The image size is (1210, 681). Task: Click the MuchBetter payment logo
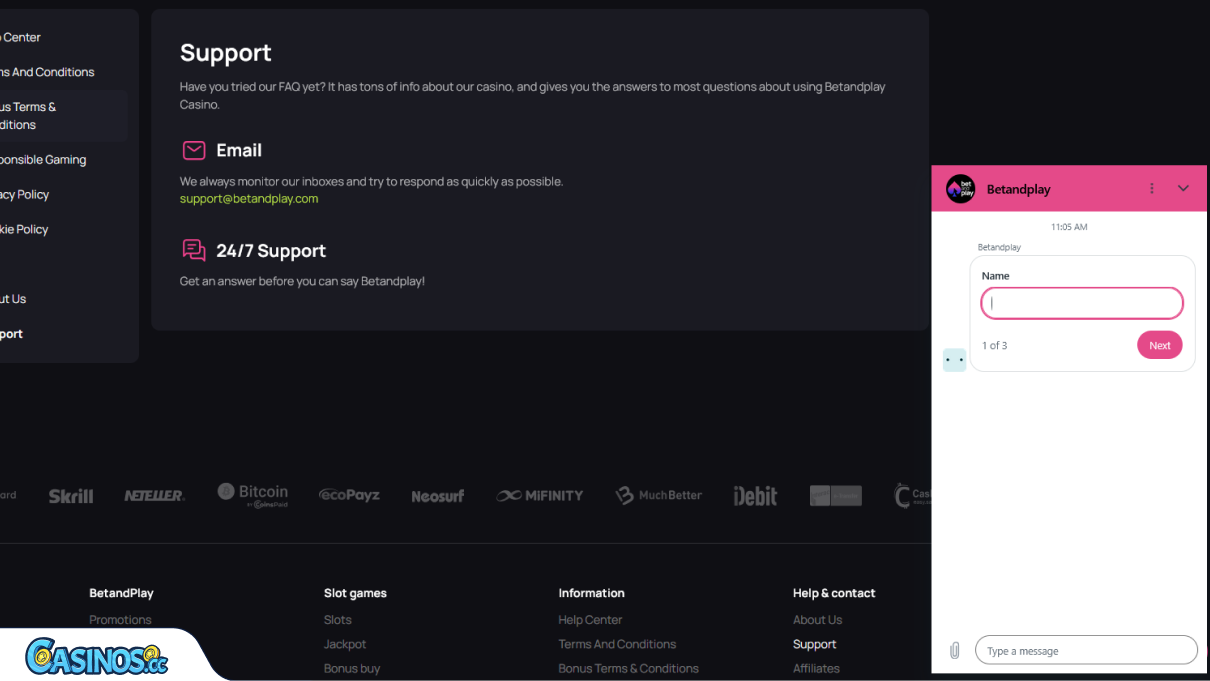[x=658, y=495]
